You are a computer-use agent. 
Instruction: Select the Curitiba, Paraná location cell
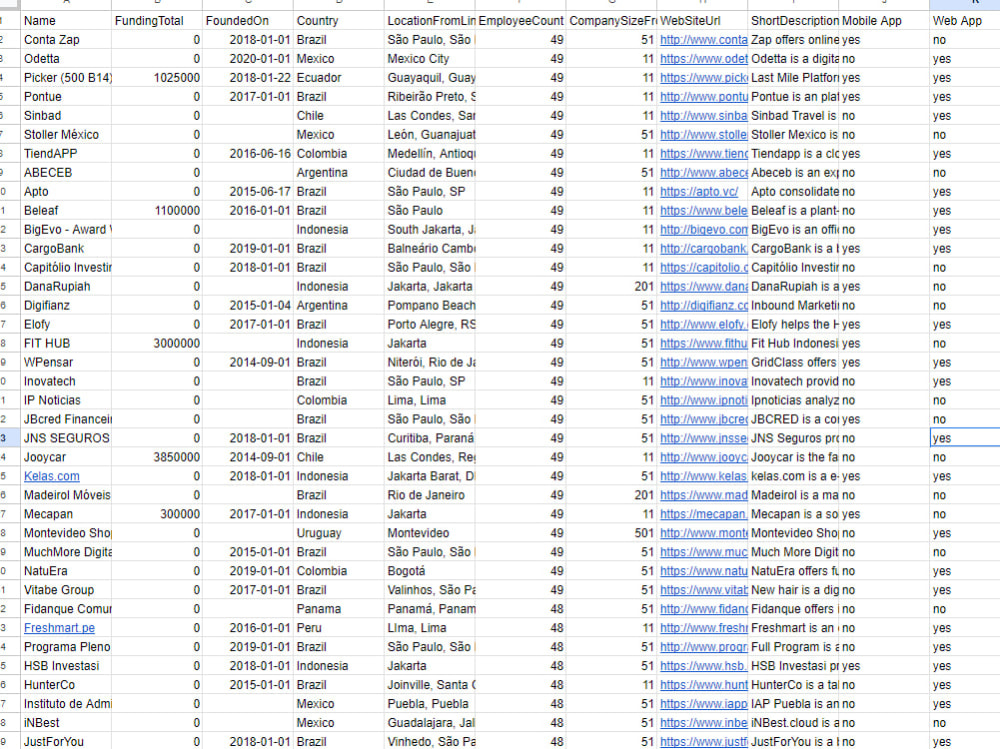pyautogui.click(x=430, y=438)
